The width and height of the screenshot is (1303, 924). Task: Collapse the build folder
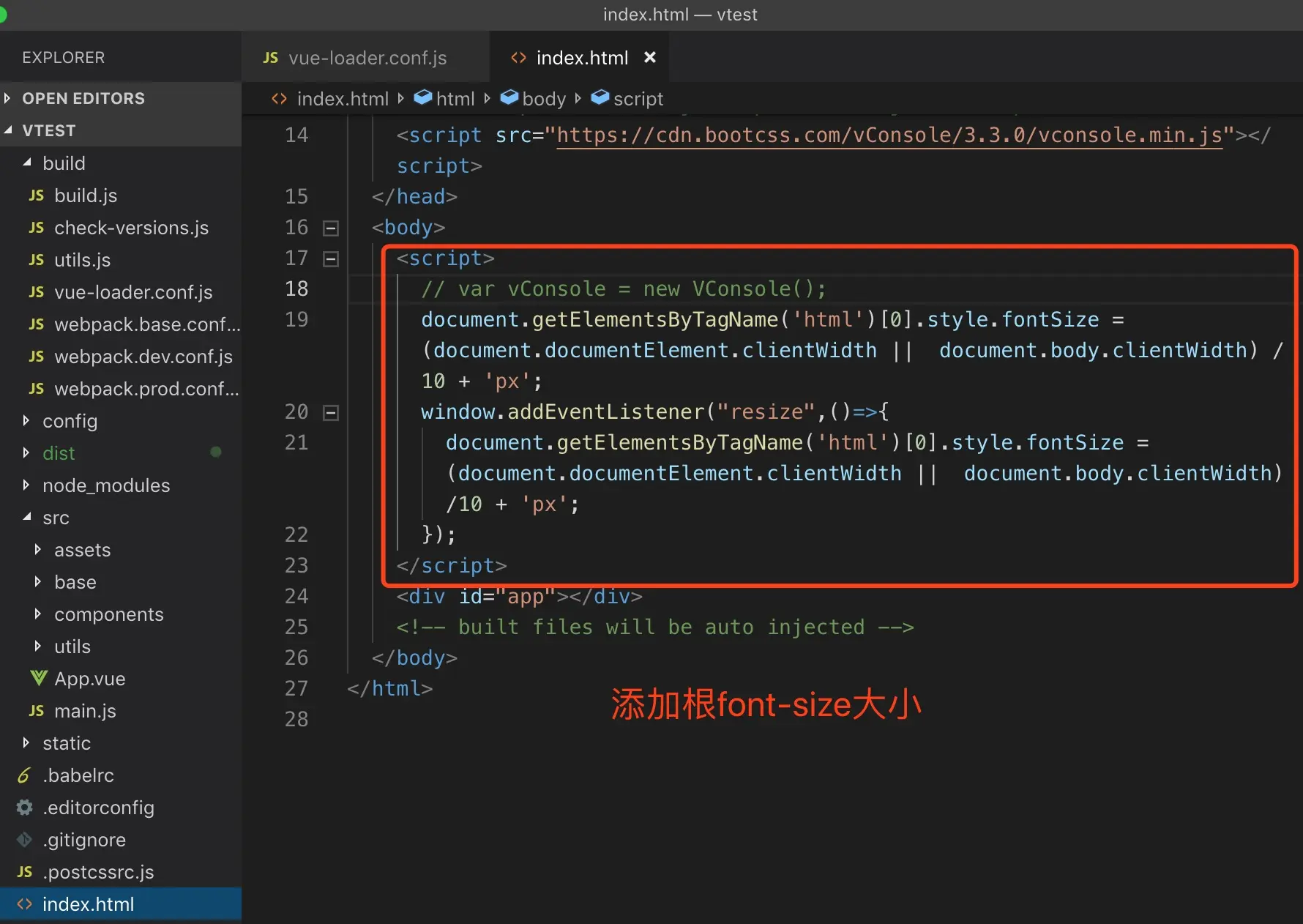(x=27, y=163)
